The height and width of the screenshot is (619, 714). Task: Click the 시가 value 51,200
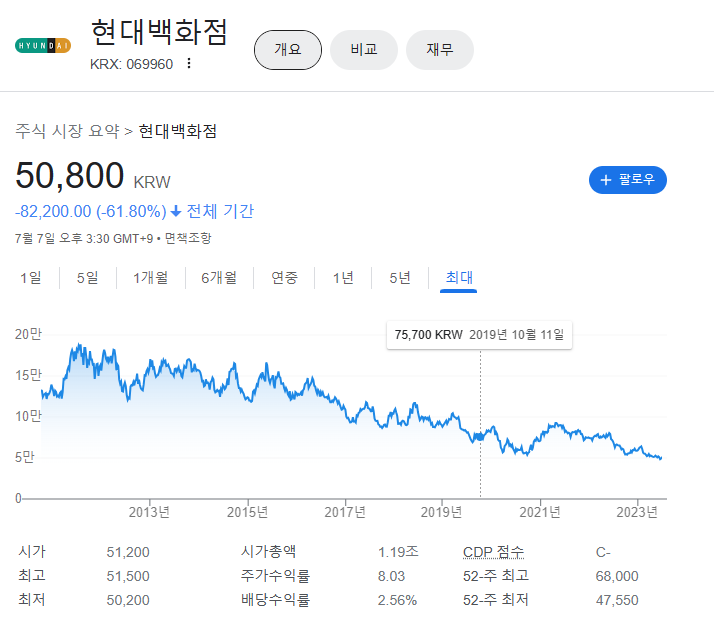[128, 552]
